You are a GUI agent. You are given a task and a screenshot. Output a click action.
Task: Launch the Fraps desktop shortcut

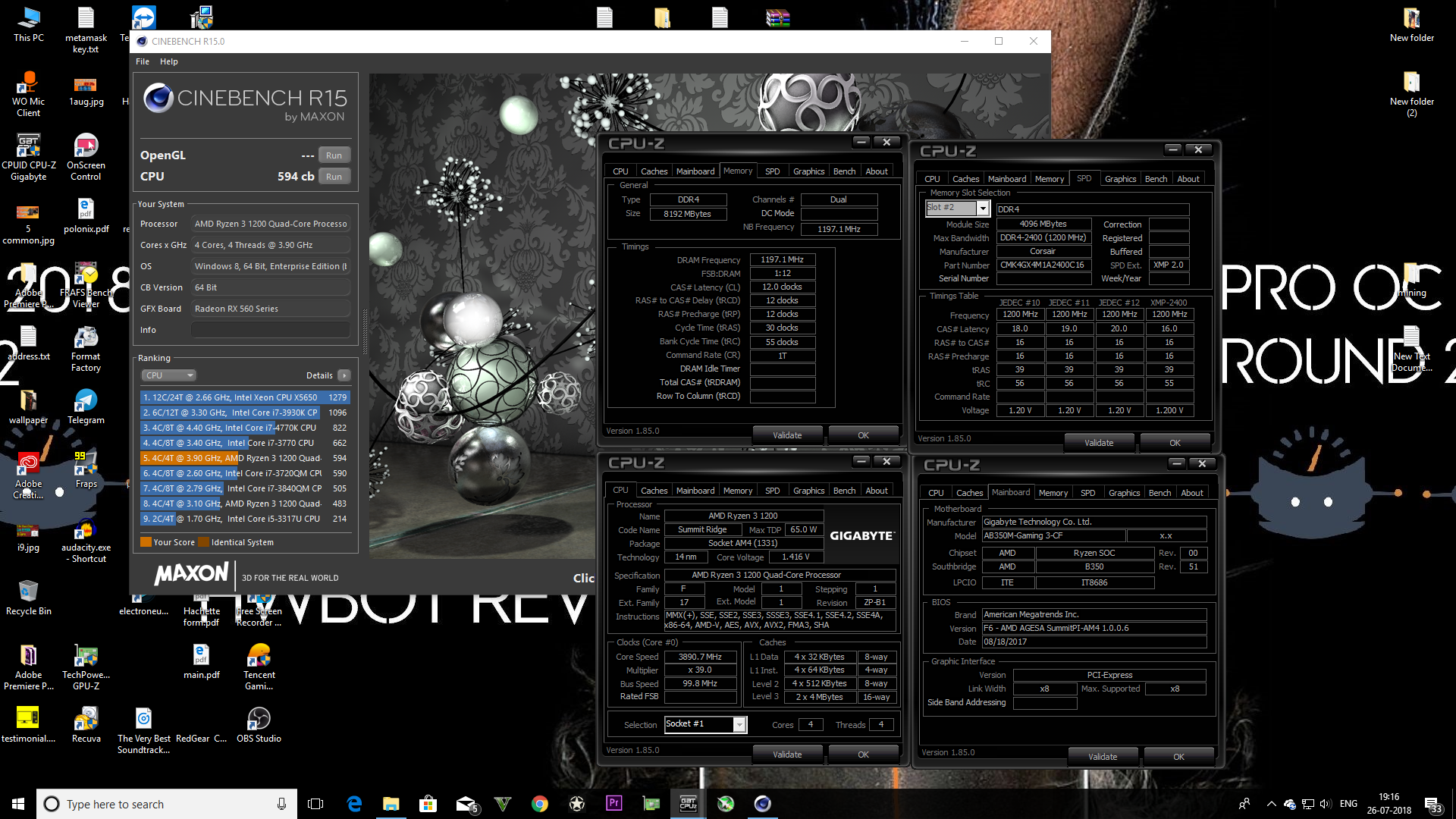pyautogui.click(x=86, y=471)
